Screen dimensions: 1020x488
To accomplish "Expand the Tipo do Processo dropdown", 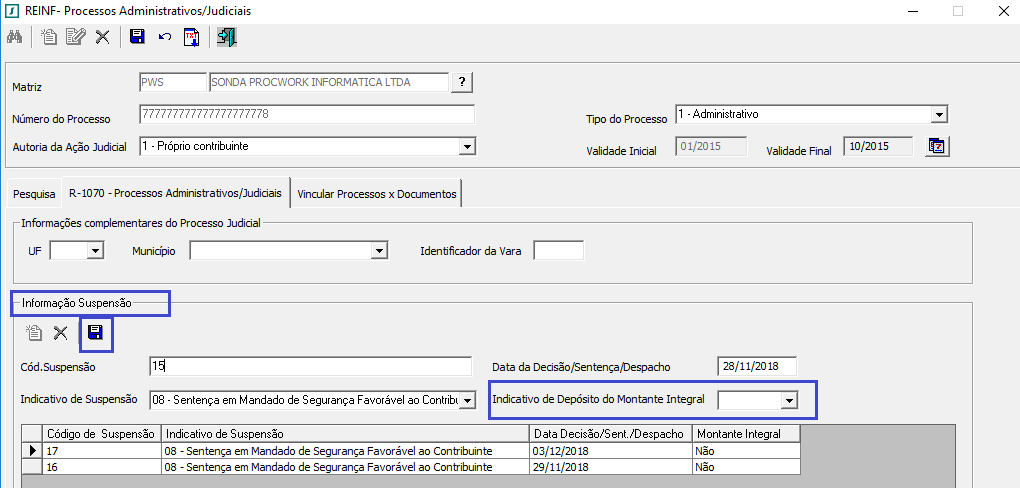I will (938, 115).
